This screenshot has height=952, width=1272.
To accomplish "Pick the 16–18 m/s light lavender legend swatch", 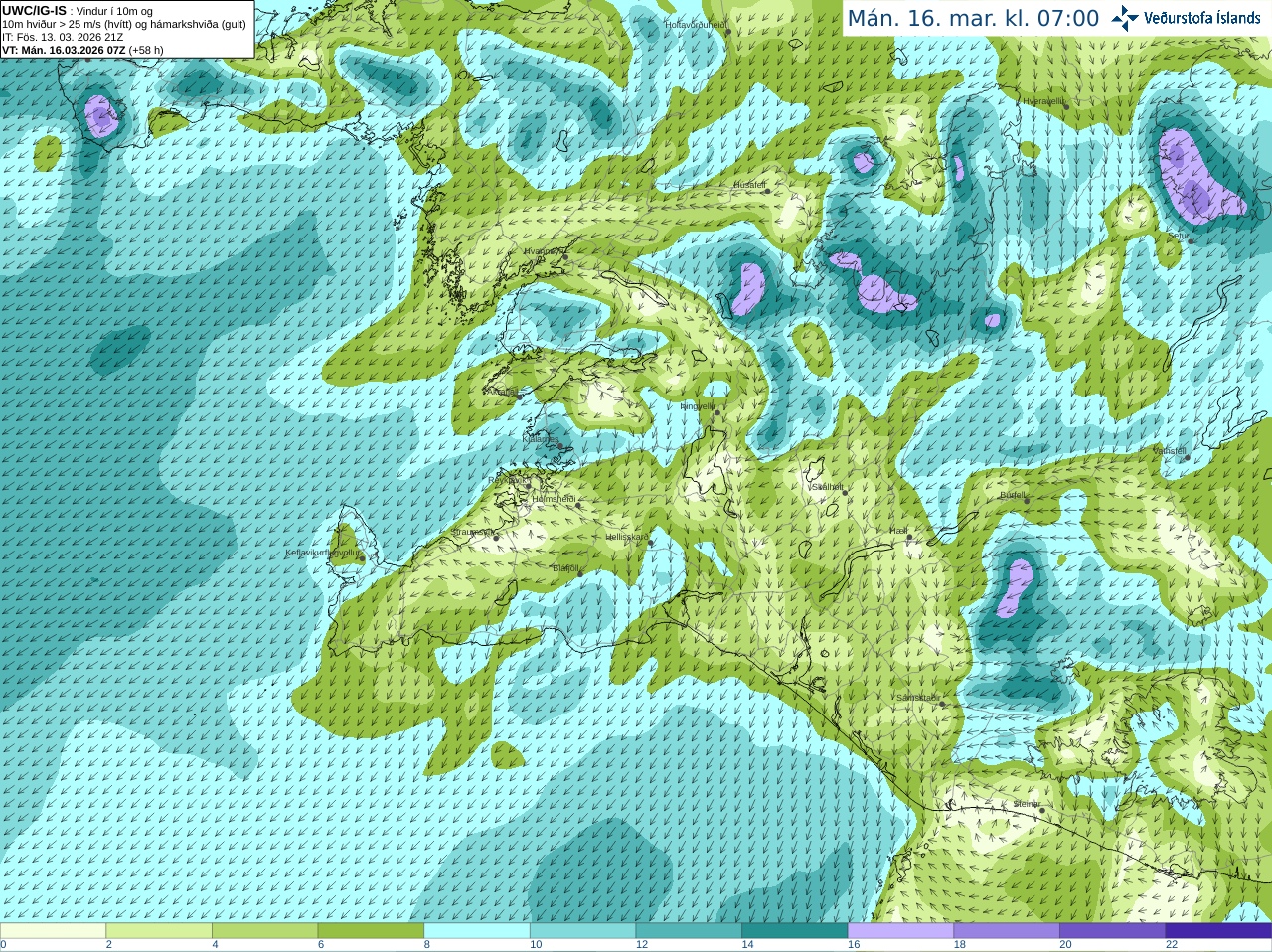I will 900,931.
